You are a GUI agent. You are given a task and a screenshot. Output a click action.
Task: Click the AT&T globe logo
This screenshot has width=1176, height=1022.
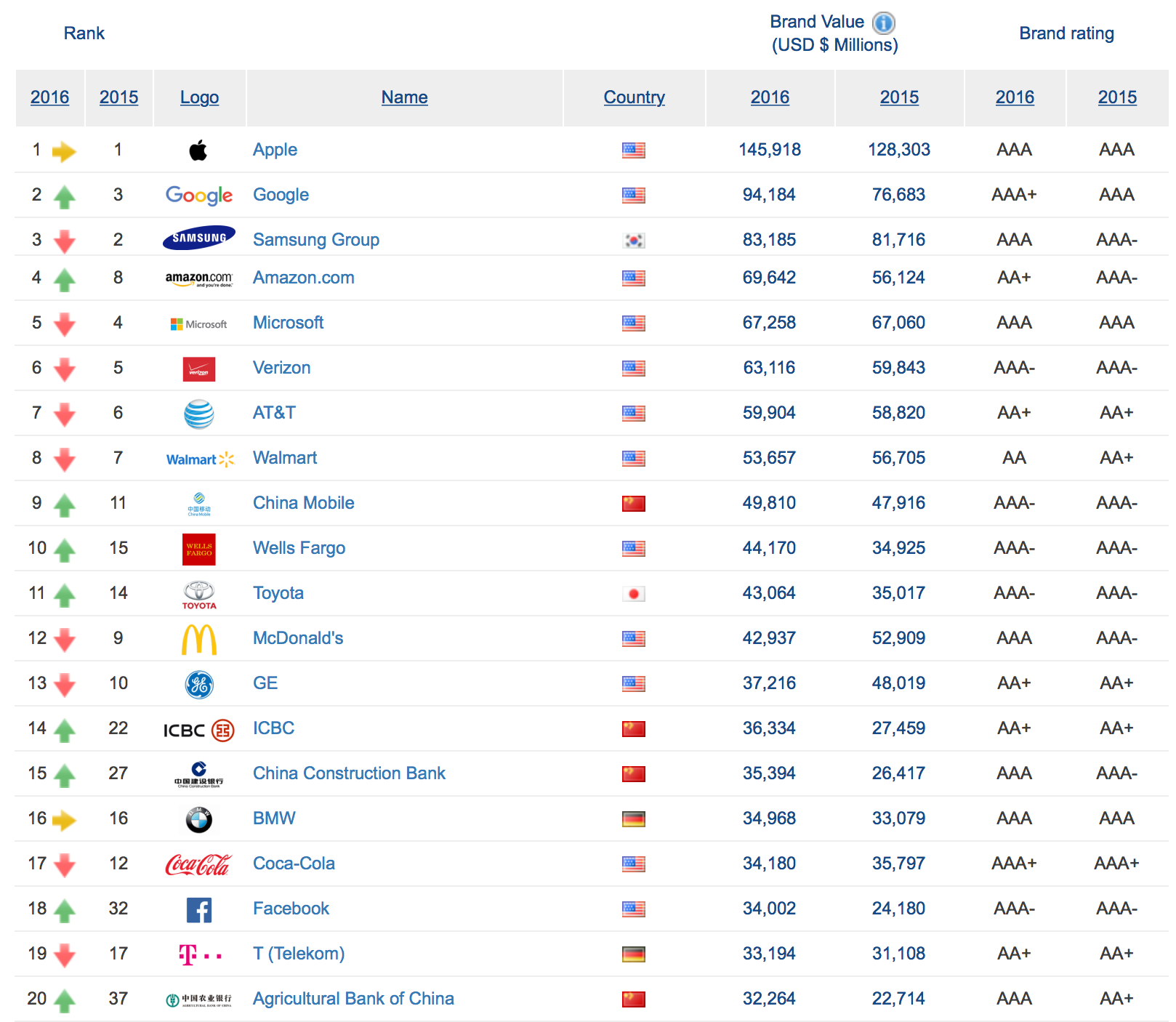198,414
